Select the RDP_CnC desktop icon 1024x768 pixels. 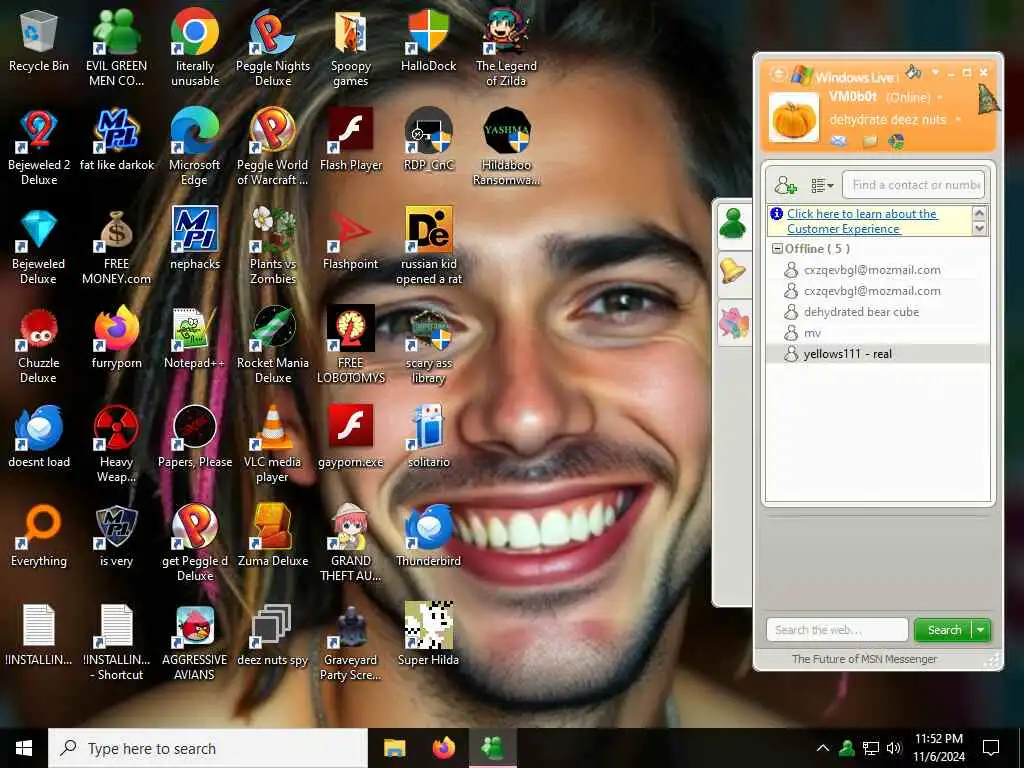pyautogui.click(x=428, y=140)
